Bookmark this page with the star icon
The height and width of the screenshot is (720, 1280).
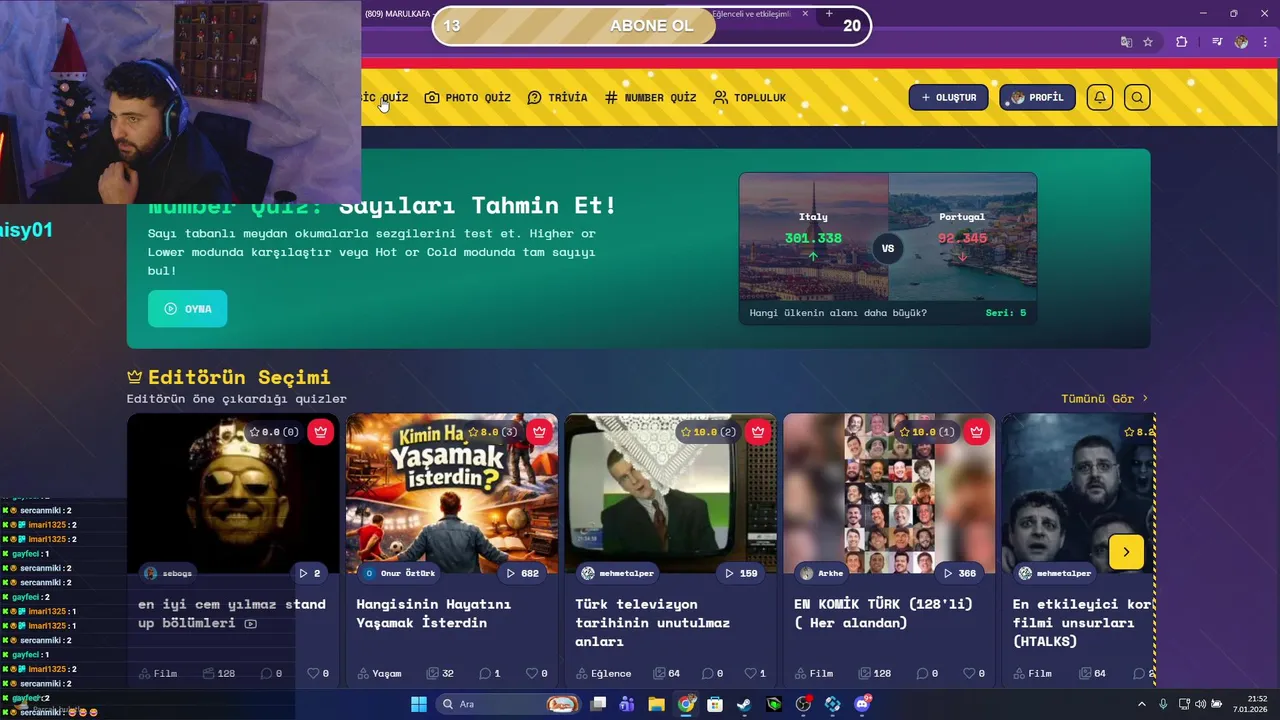point(1148,42)
